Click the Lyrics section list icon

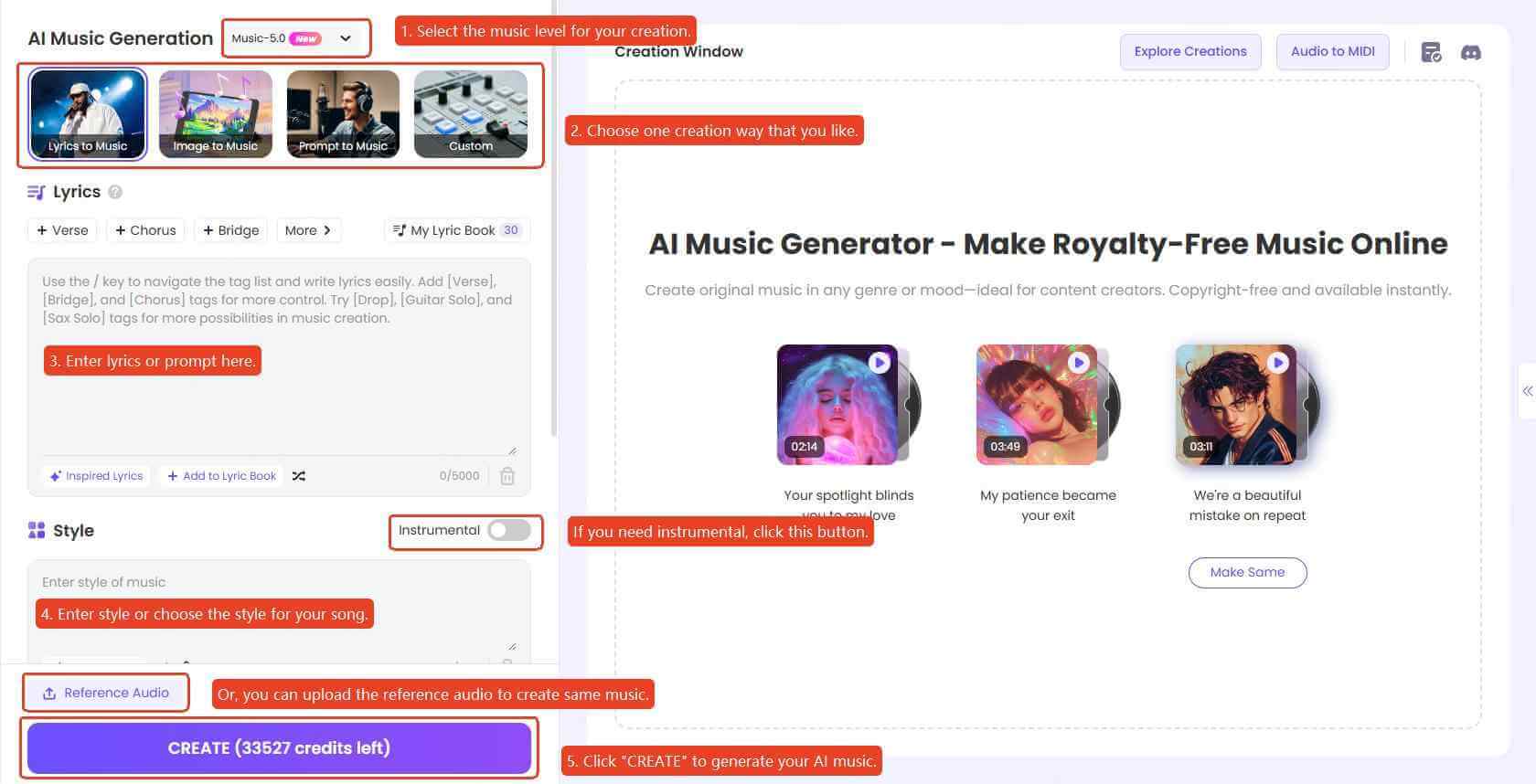(37, 192)
